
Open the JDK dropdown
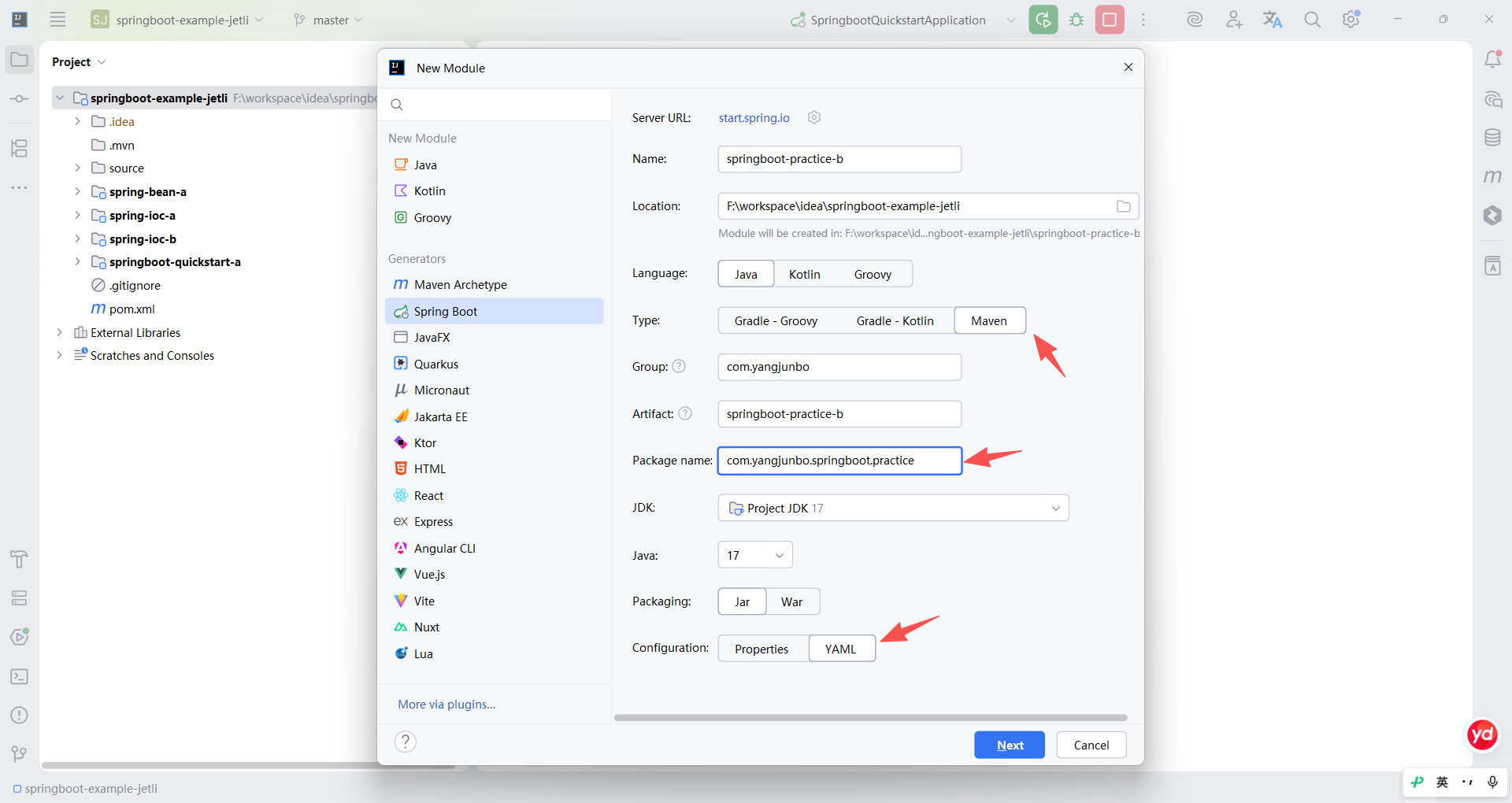click(893, 508)
